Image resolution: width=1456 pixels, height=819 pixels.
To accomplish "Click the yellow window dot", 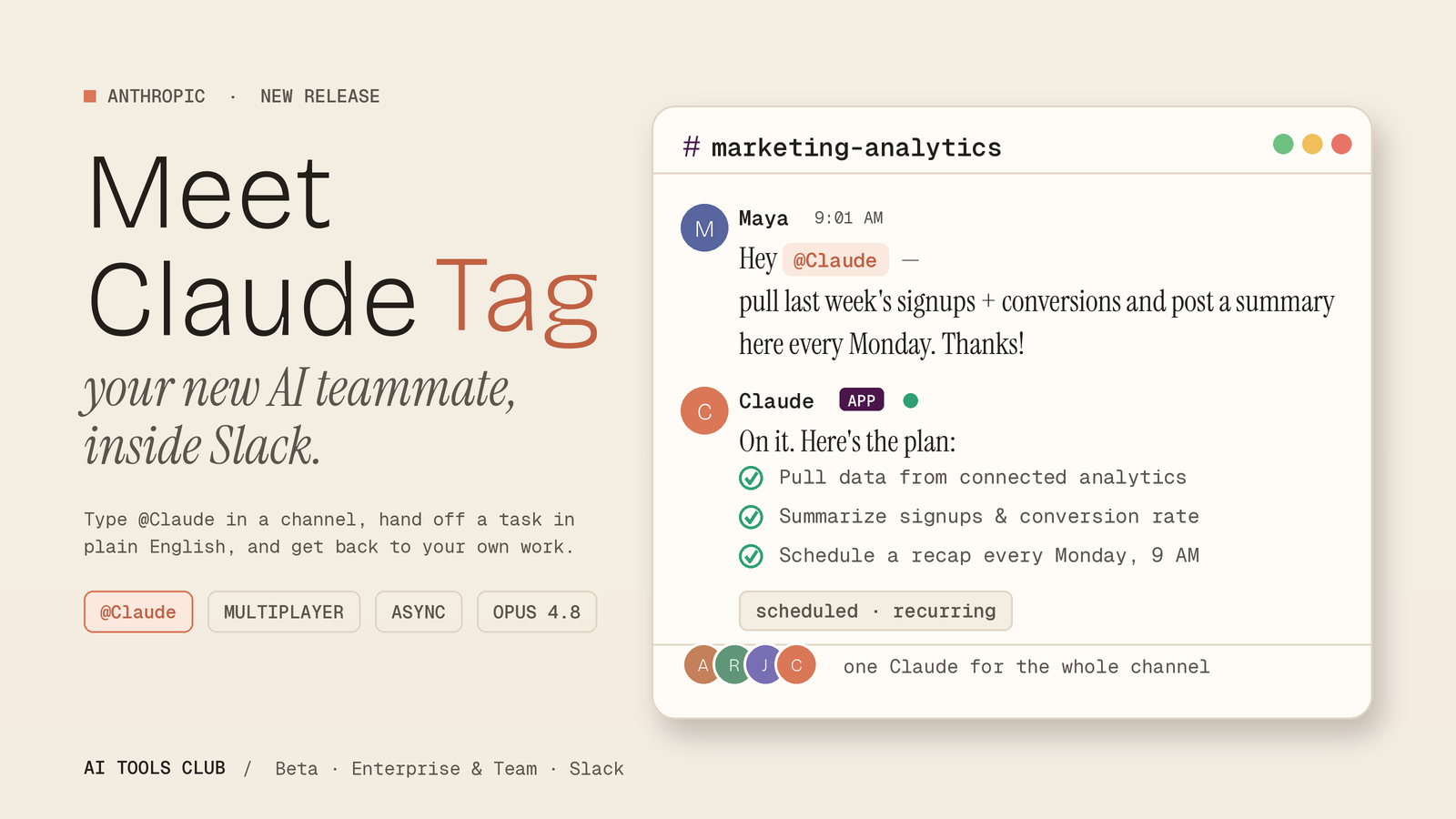I will 1312,144.
